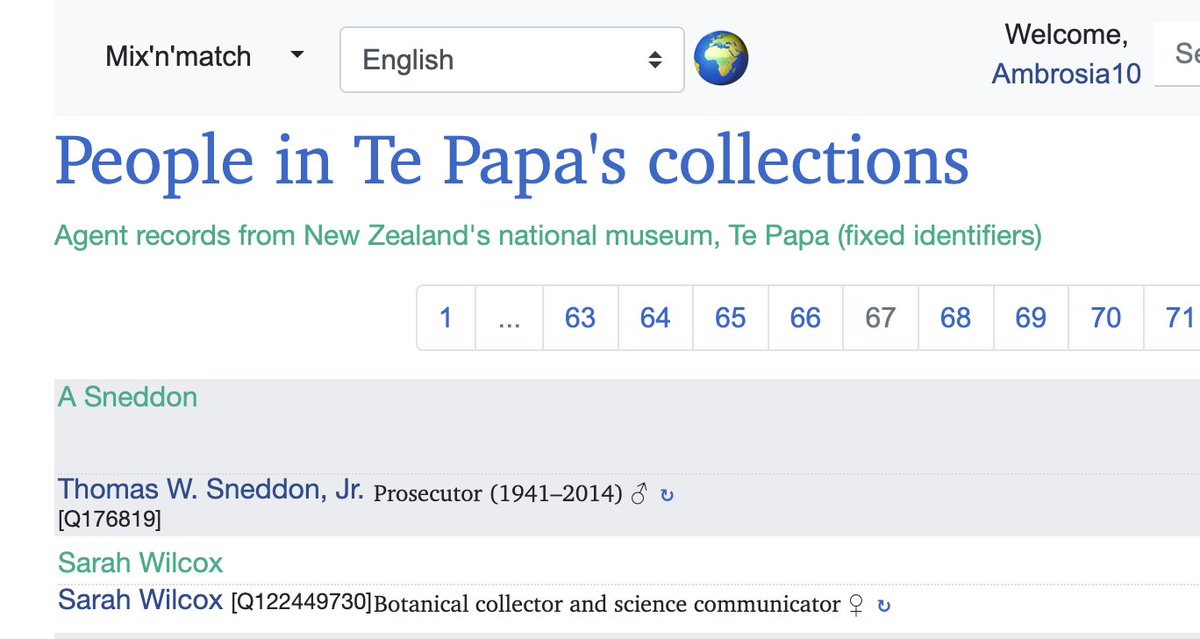Go to page 68
The width and height of the screenshot is (1200, 639).
click(x=955, y=318)
